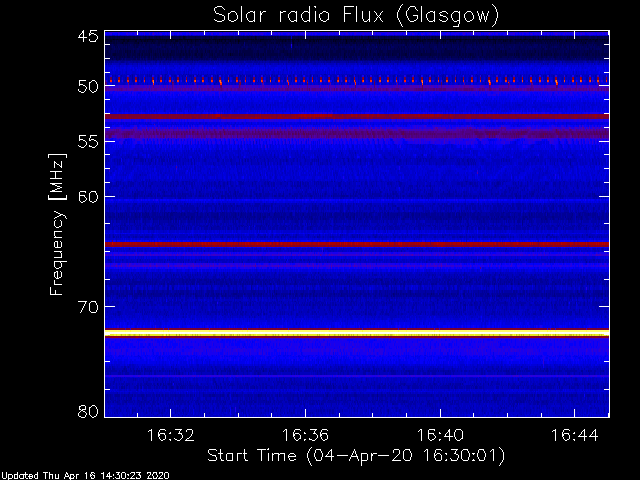Click the 16:36 time axis label
This screenshot has width=640, height=480.
click(x=305, y=435)
